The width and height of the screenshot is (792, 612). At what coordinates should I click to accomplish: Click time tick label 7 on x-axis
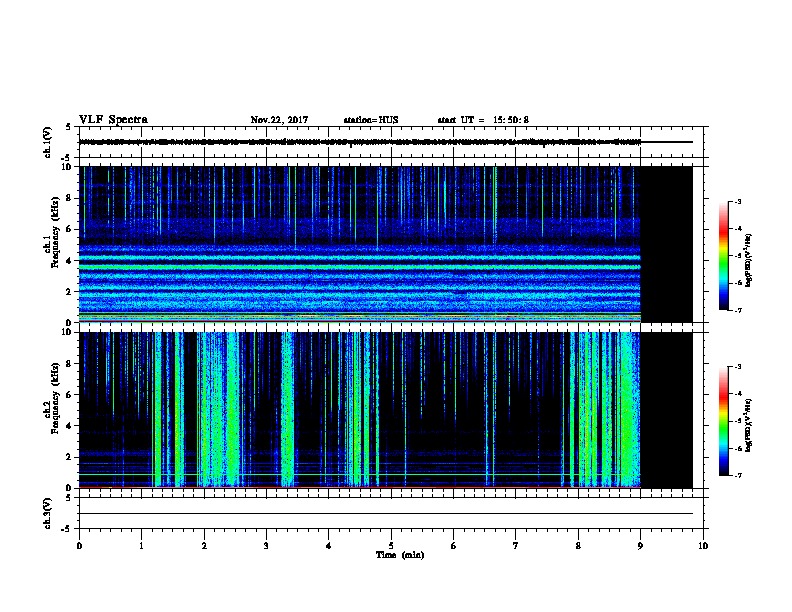click(516, 545)
